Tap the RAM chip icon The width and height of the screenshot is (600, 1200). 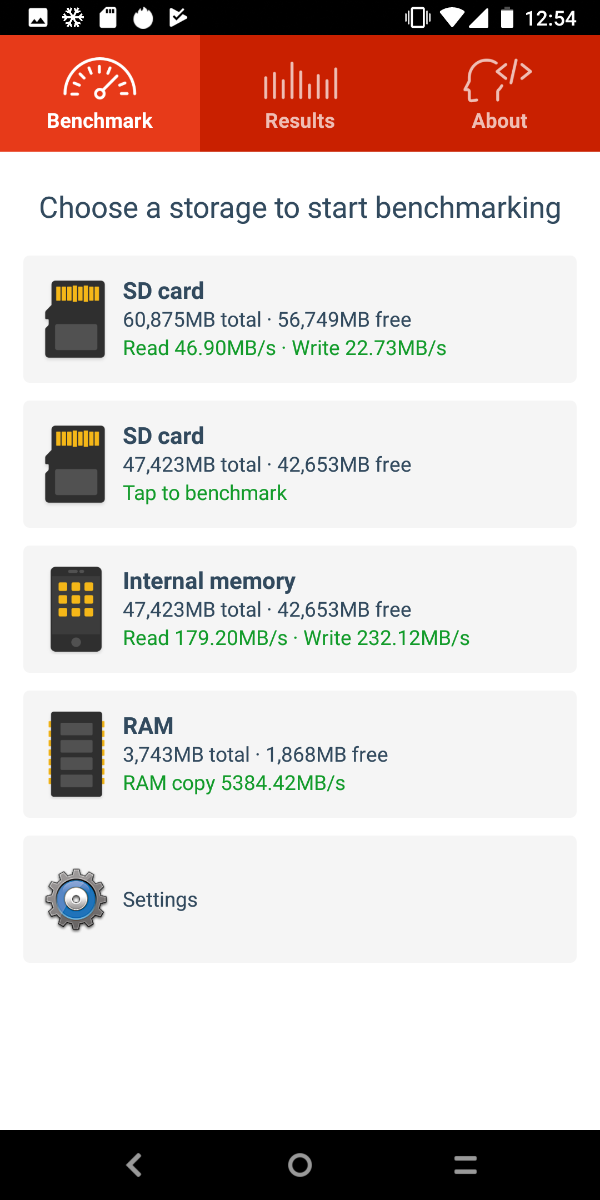coord(75,754)
